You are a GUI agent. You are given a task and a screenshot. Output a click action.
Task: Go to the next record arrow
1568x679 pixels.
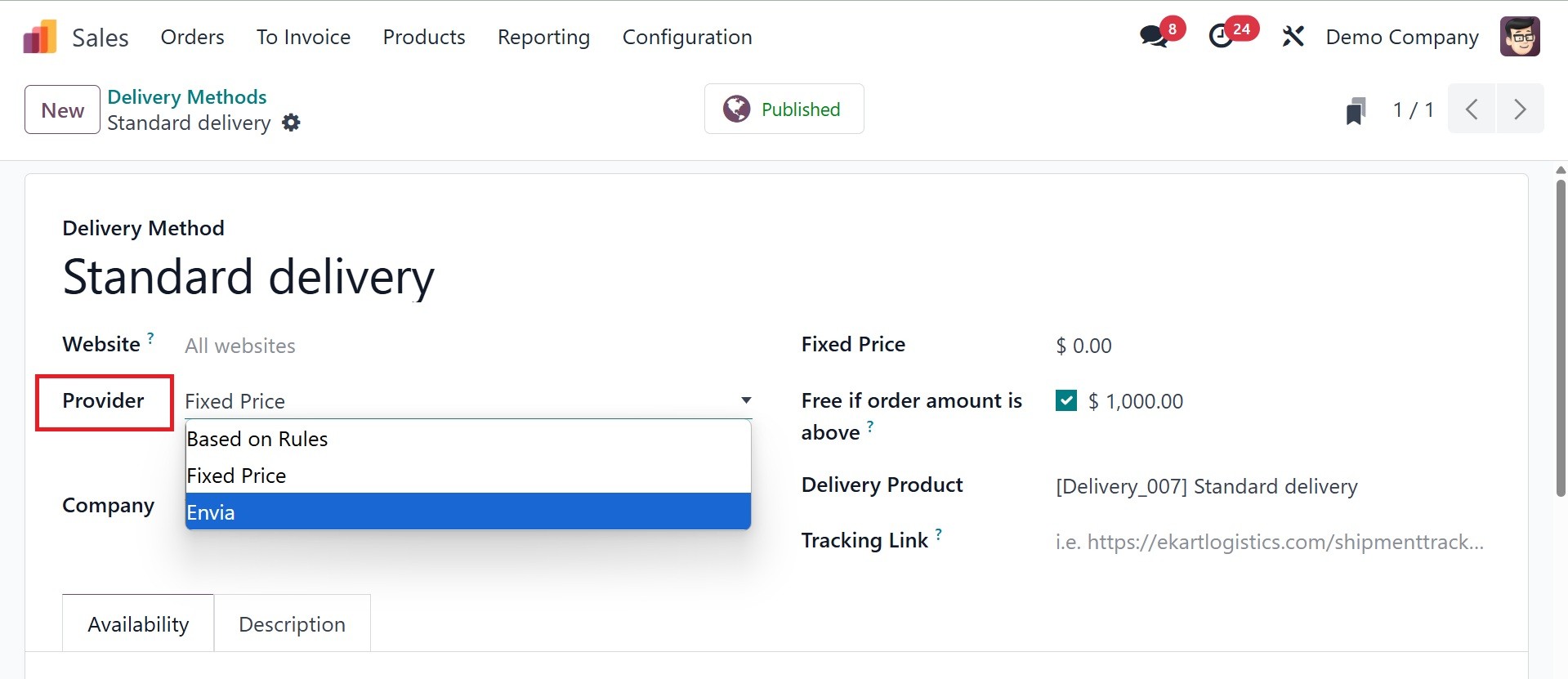[1520, 109]
